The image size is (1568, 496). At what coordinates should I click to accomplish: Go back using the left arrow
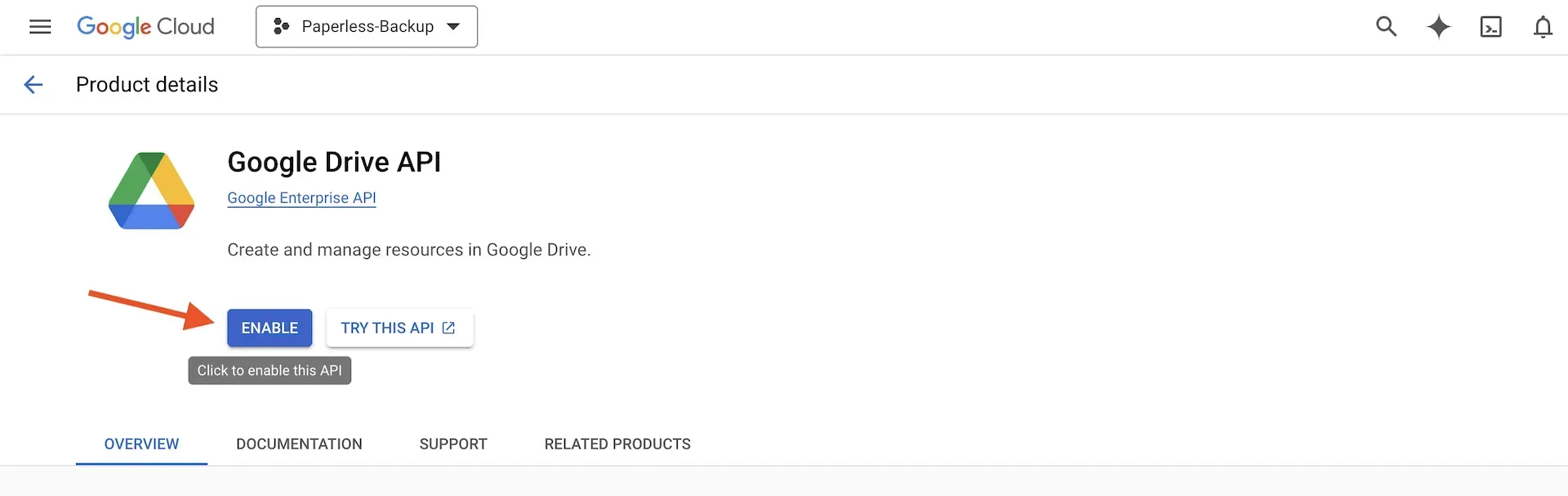pos(33,84)
